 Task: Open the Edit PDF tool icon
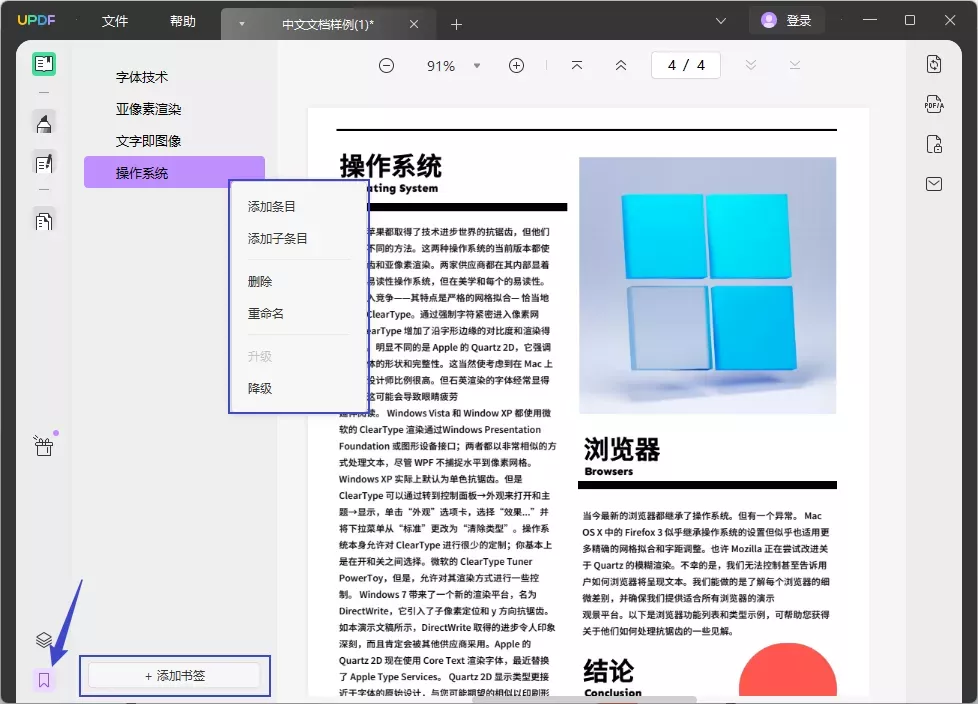click(x=44, y=163)
